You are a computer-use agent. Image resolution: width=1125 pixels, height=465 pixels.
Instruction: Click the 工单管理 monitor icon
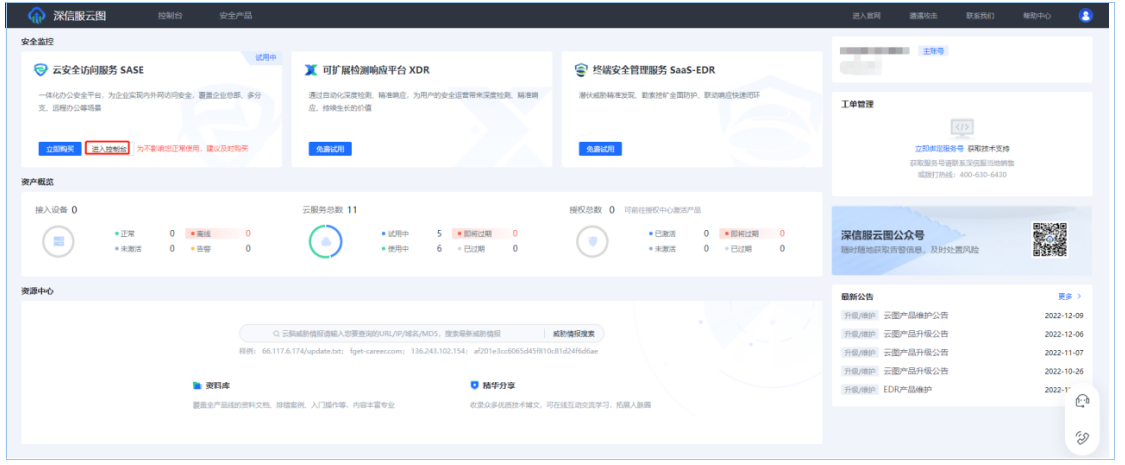[x=961, y=127]
